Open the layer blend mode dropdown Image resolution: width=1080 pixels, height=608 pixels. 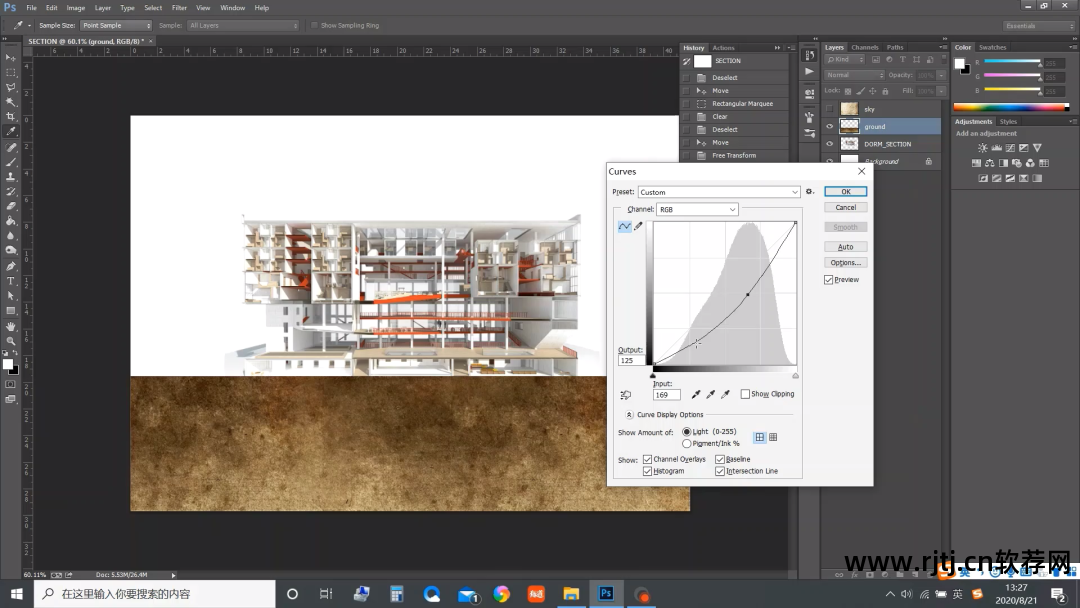pos(854,75)
